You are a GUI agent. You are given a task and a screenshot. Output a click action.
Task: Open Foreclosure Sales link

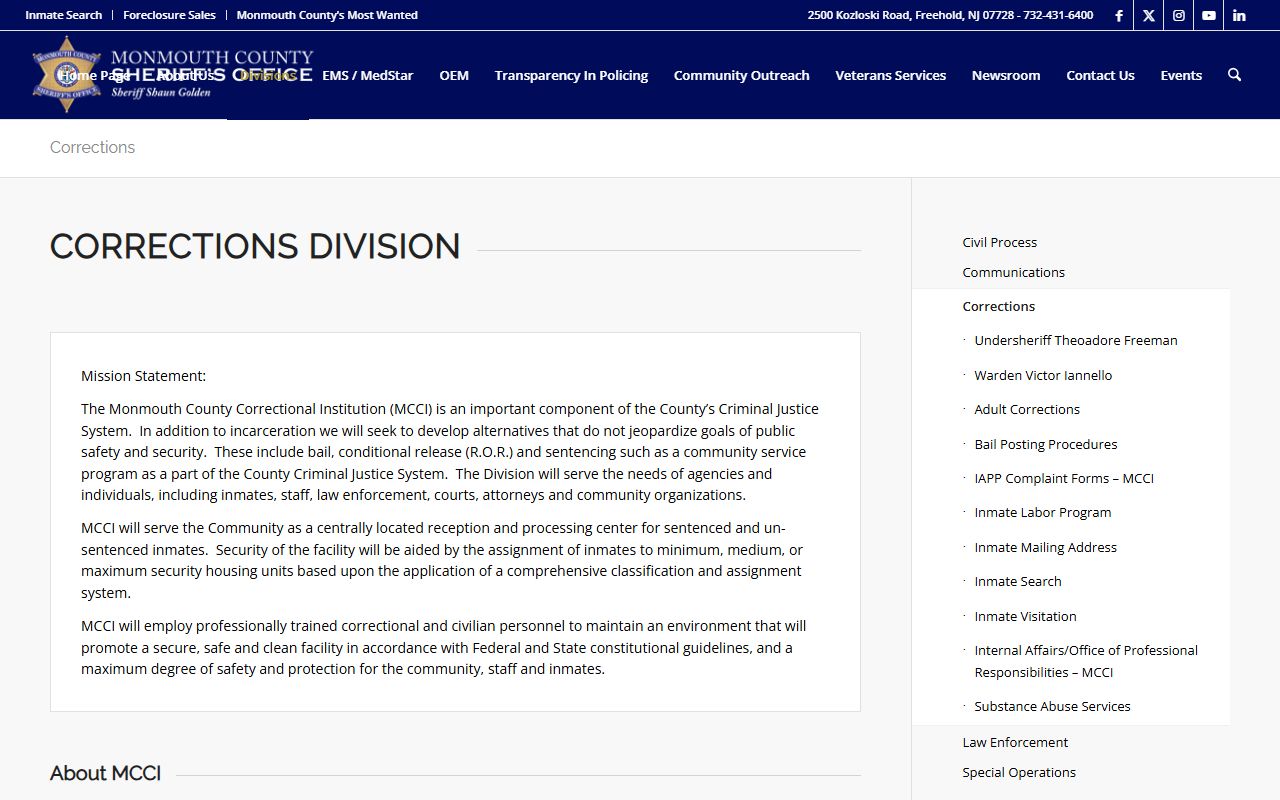[169, 15]
